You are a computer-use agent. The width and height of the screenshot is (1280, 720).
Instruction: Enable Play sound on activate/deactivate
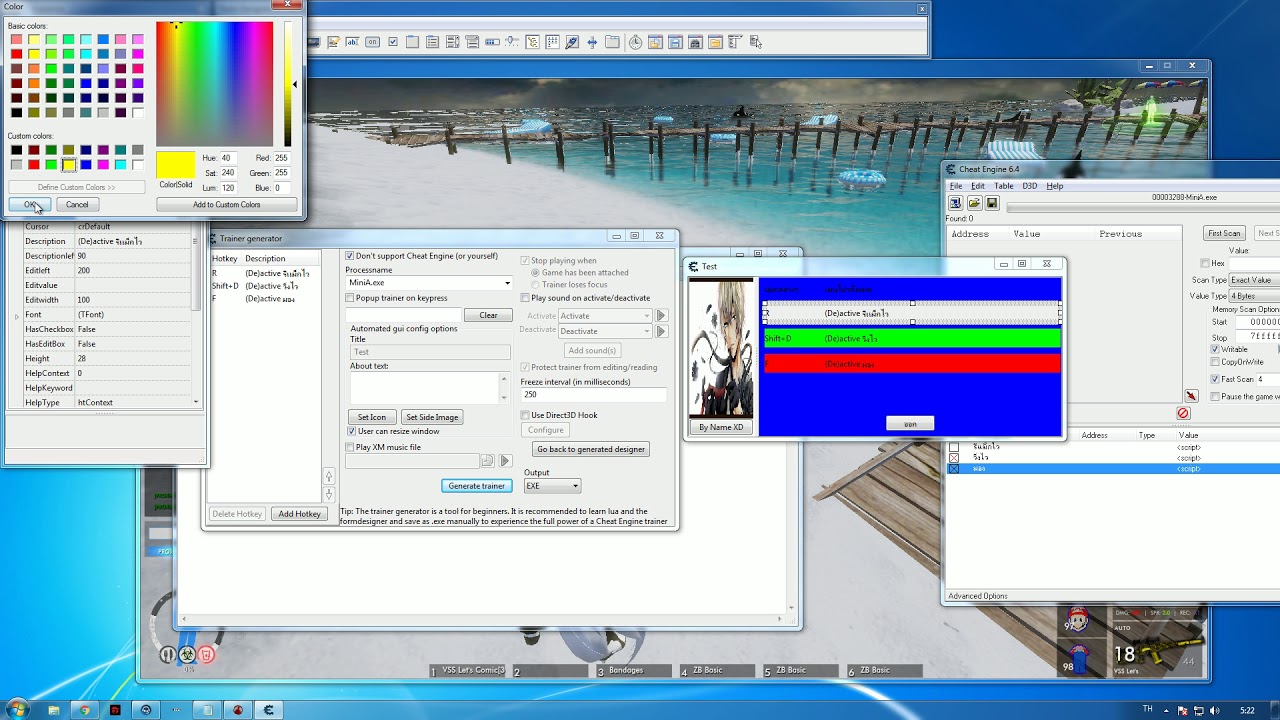point(525,298)
